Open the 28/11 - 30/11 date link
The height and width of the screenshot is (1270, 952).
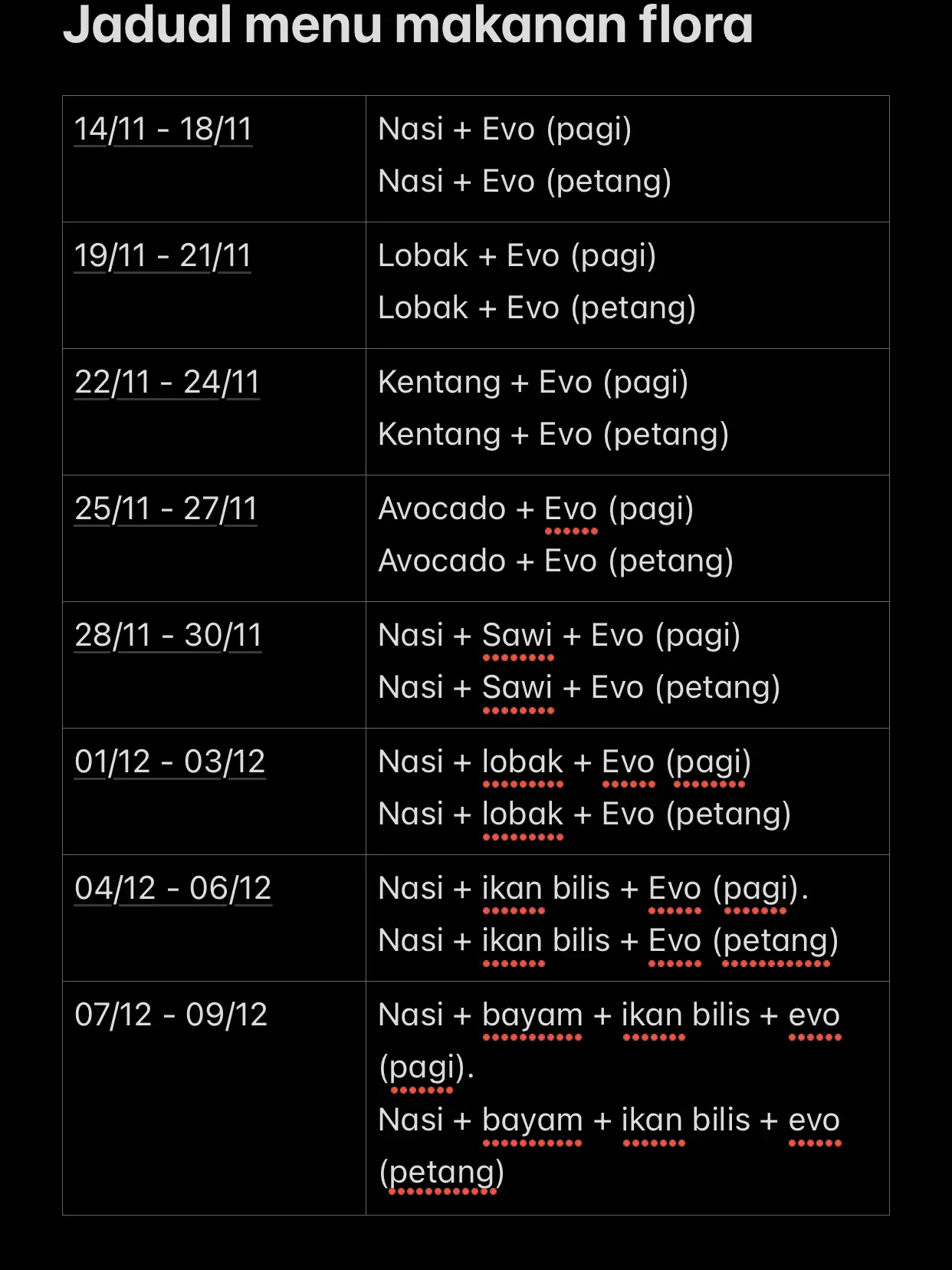(x=168, y=635)
